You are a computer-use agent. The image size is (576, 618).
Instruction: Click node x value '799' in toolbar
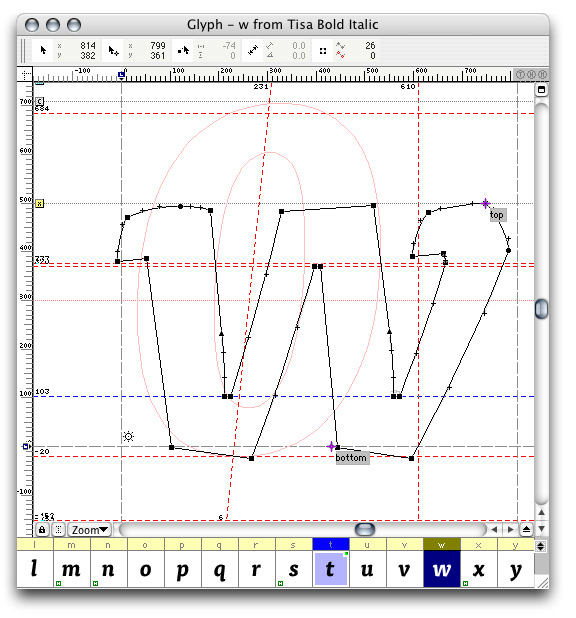pos(157,45)
